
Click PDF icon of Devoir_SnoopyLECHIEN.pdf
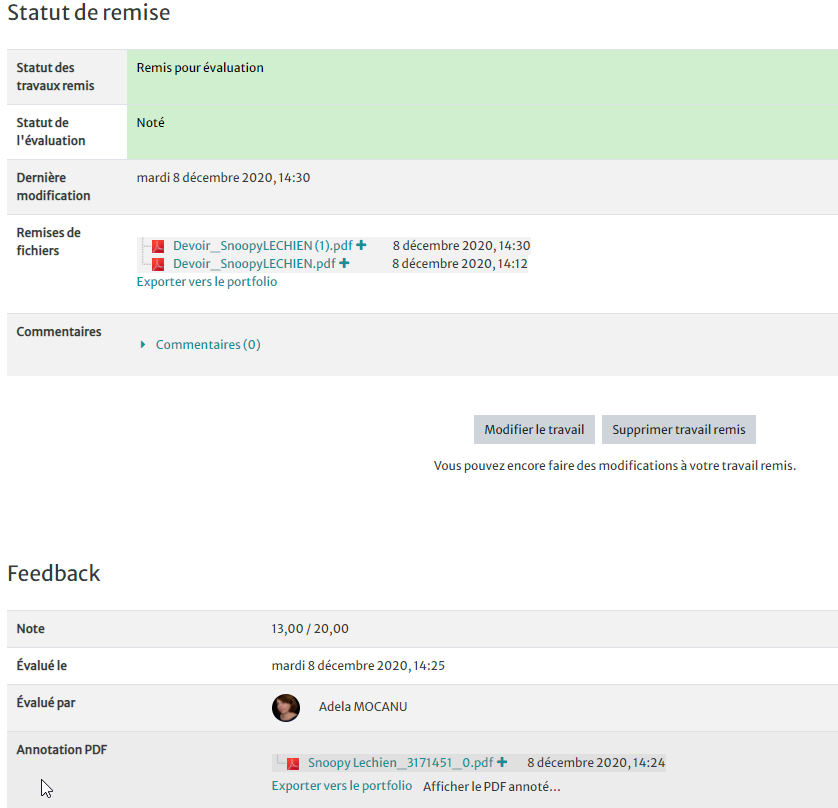tap(158, 264)
